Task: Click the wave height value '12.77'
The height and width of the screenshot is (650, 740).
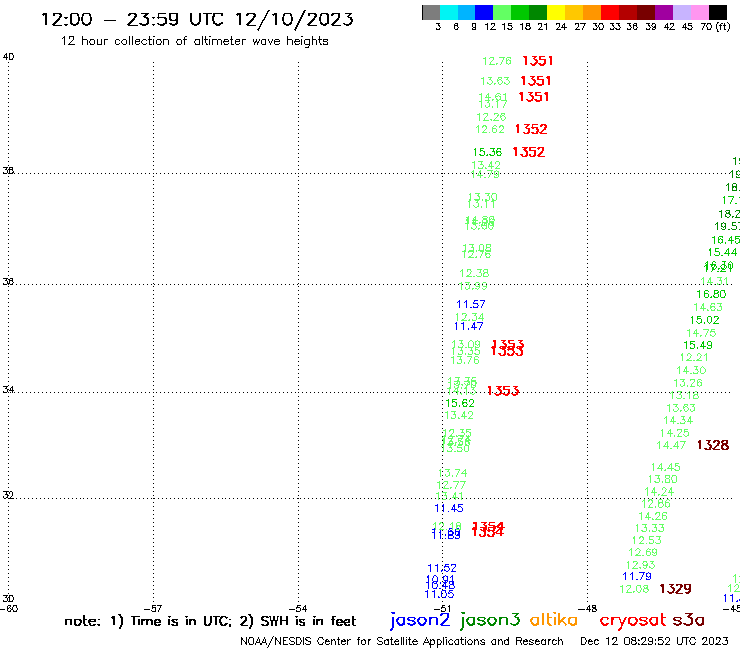Action: click(451, 485)
